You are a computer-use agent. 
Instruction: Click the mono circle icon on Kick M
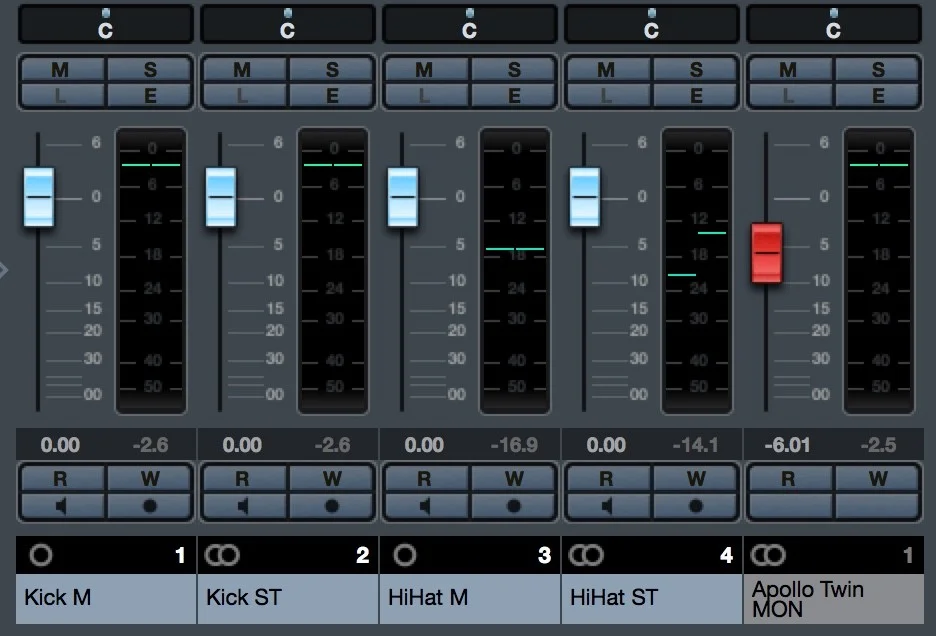click(41, 555)
